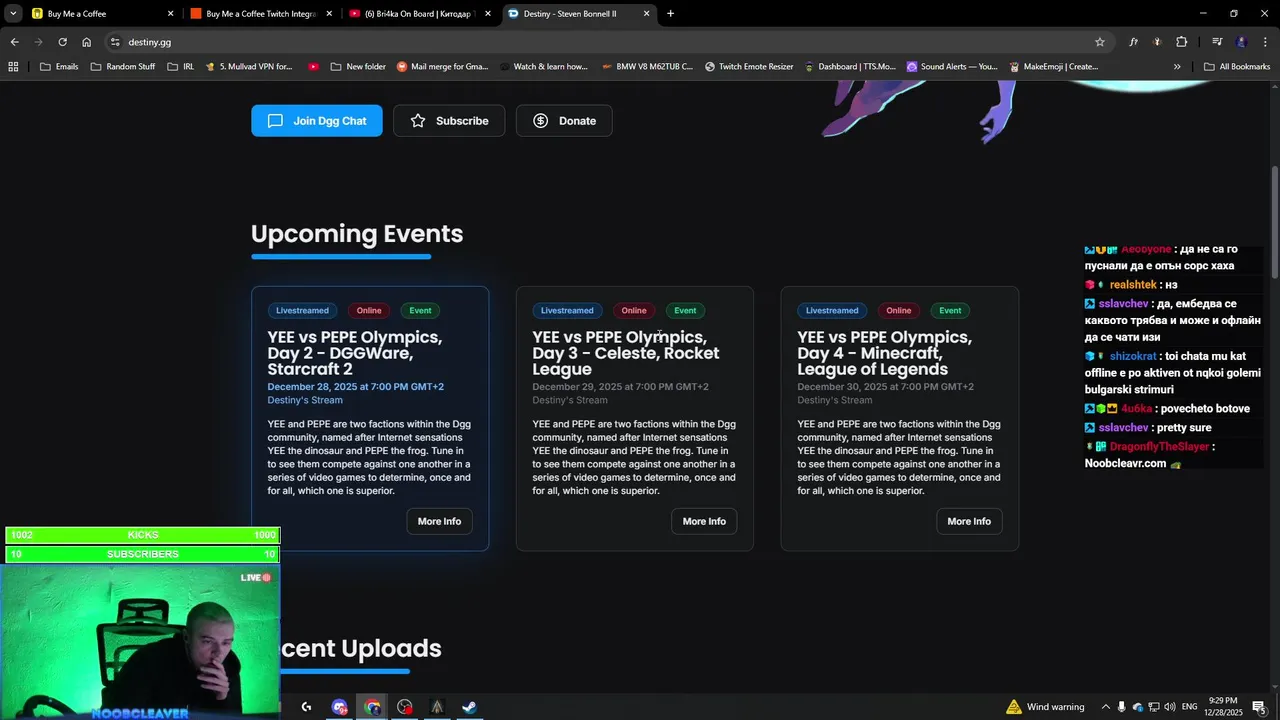Open the Donate button
The width and height of the screenshot is (1280, 720).
point(564,121)
